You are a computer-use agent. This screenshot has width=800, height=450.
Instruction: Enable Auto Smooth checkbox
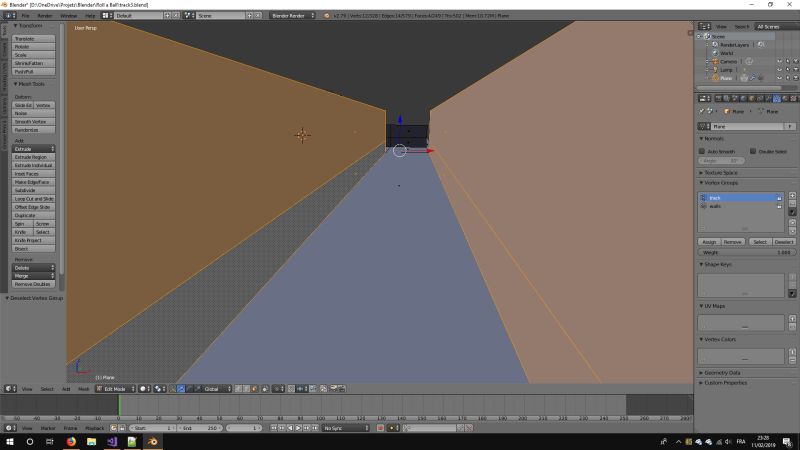pyautogui.click(x=702, y=152)
